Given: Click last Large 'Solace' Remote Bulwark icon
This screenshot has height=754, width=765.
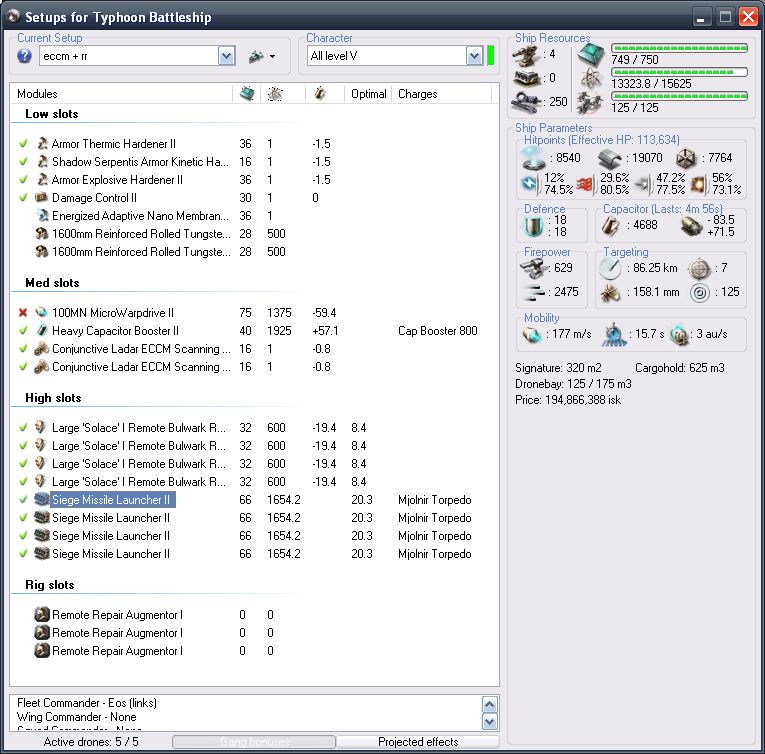Looking at the screenshot, I should coord(42,482).
